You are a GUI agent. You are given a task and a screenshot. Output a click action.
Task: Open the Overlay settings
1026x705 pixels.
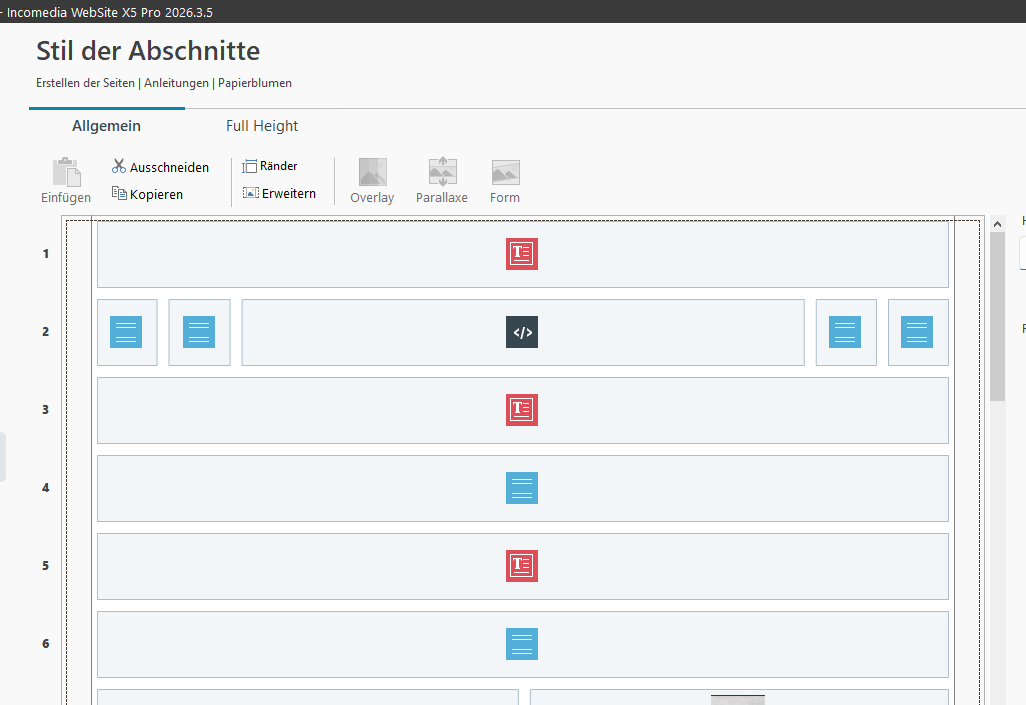click(372, 181)
